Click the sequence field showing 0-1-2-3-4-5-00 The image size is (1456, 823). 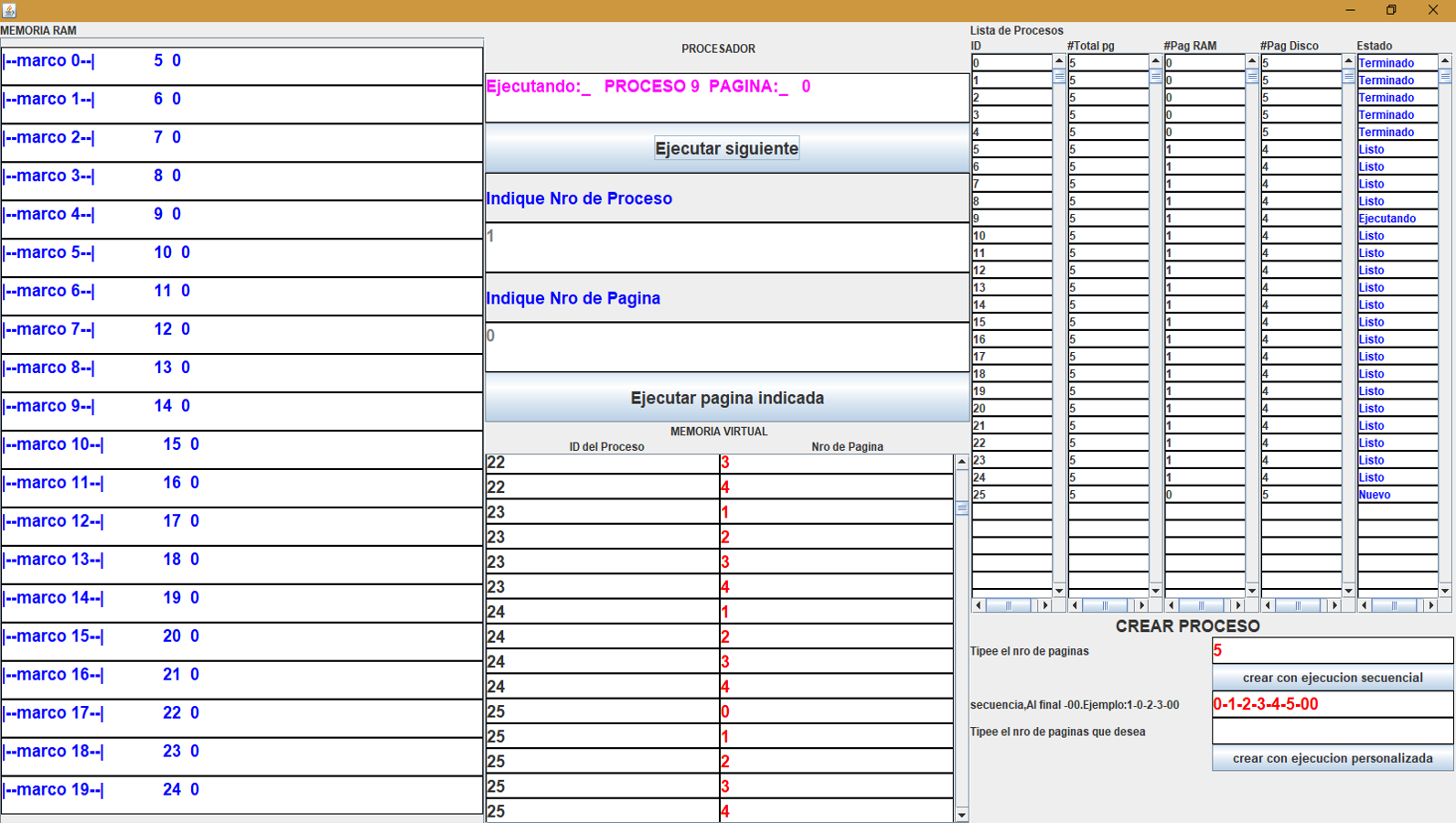click(x=1333, y=704)
